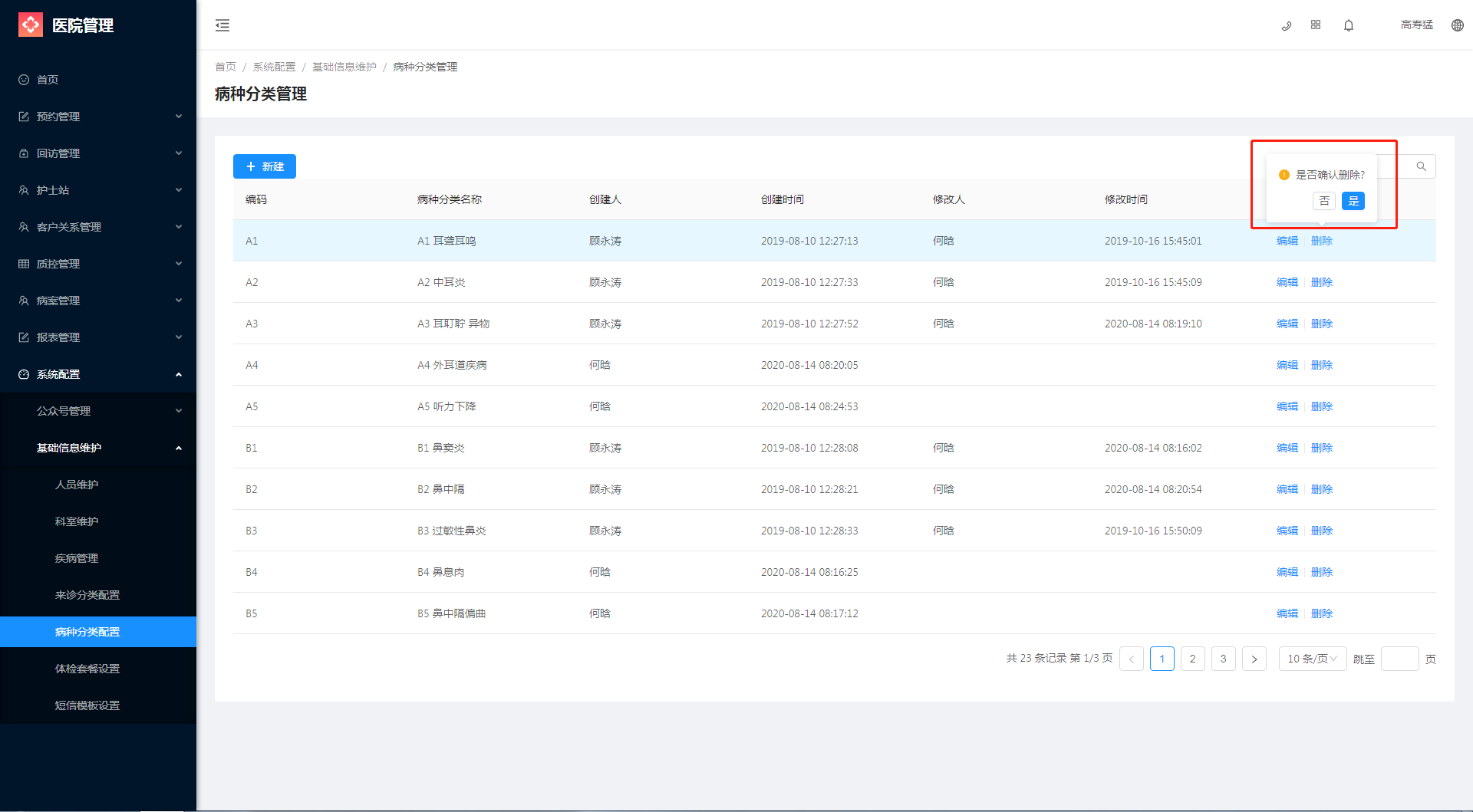Open the notification bell icon
The height and width of the screenshot is (812, 1473).
tap(1349, 25)
